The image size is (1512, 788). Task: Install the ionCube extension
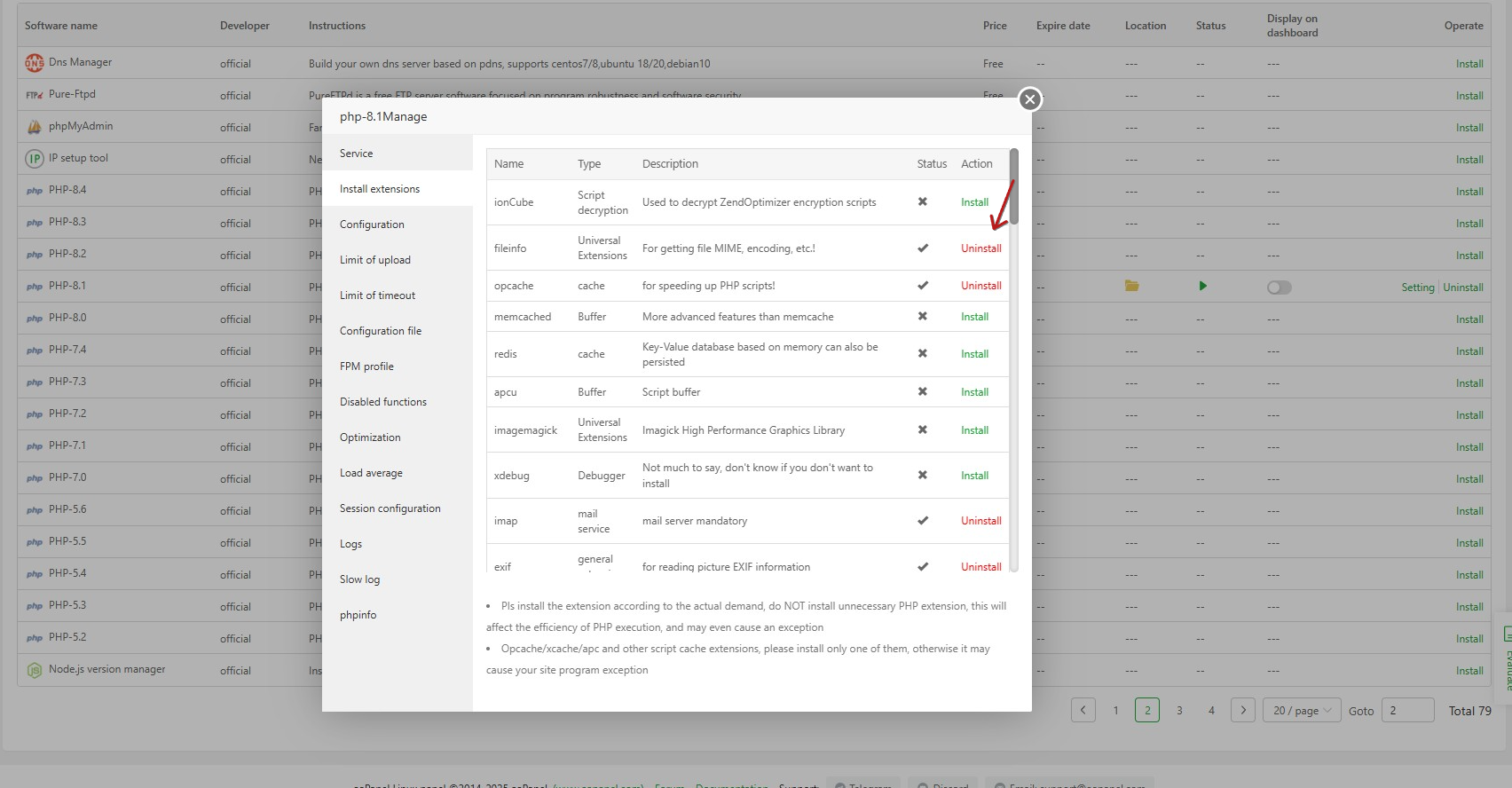pos(974,202)
